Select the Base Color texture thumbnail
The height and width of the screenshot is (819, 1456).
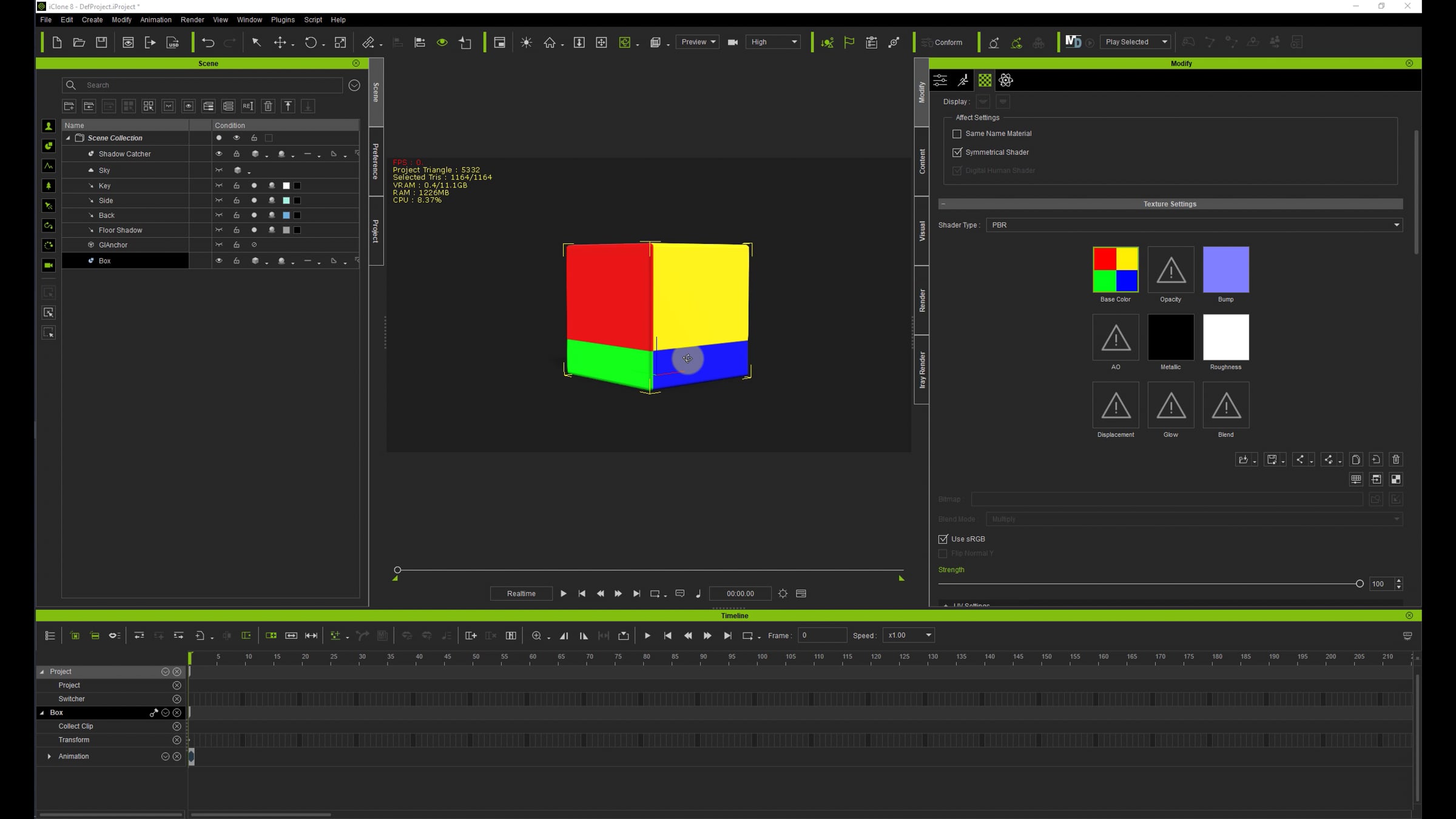[1116, 269]
